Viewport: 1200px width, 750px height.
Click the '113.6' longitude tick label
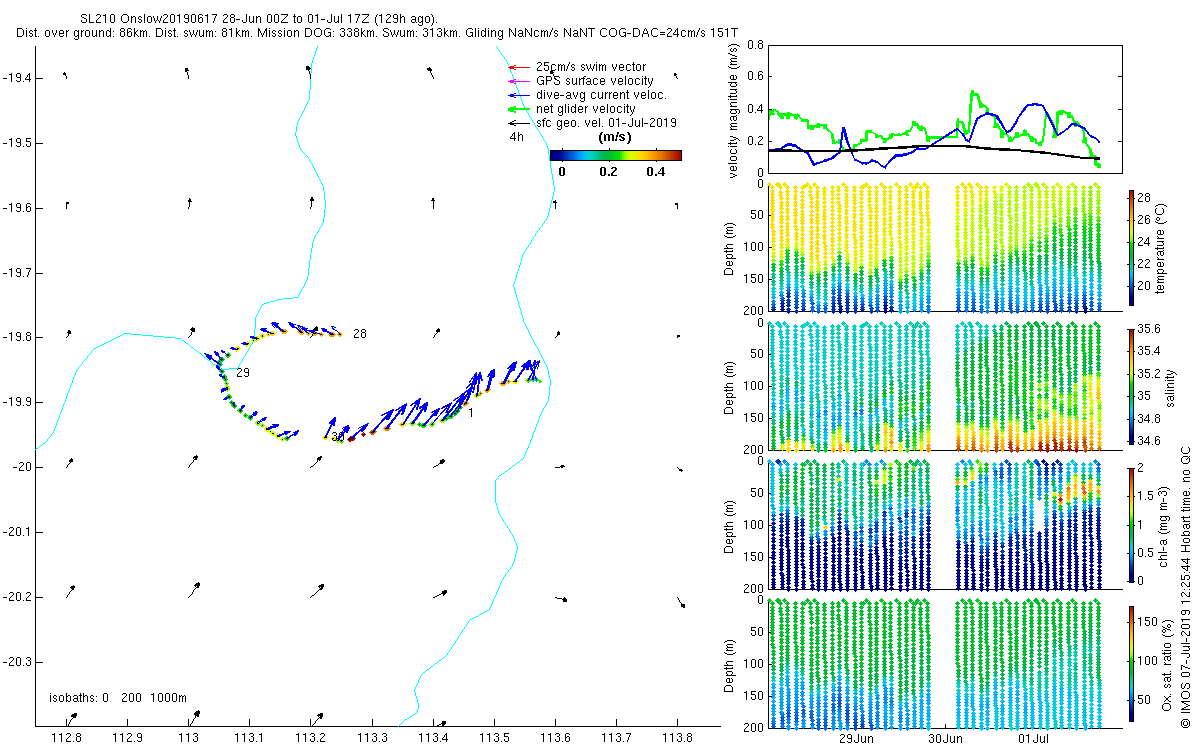pos(555,739)
